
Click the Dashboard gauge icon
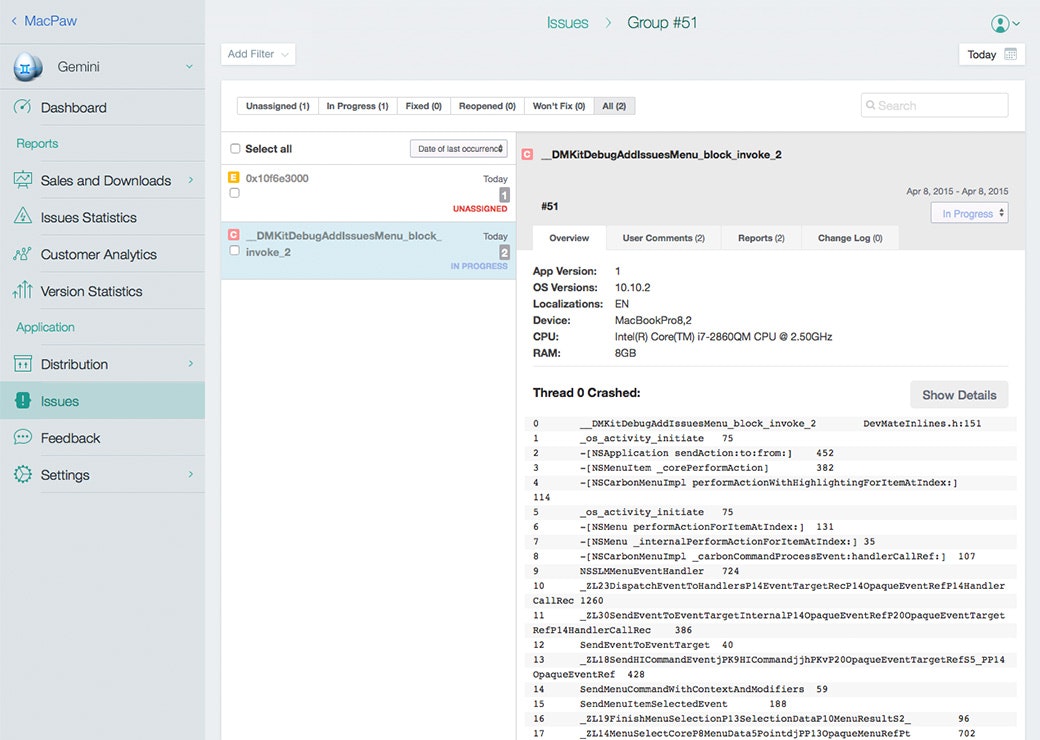(x=23, y=107)
